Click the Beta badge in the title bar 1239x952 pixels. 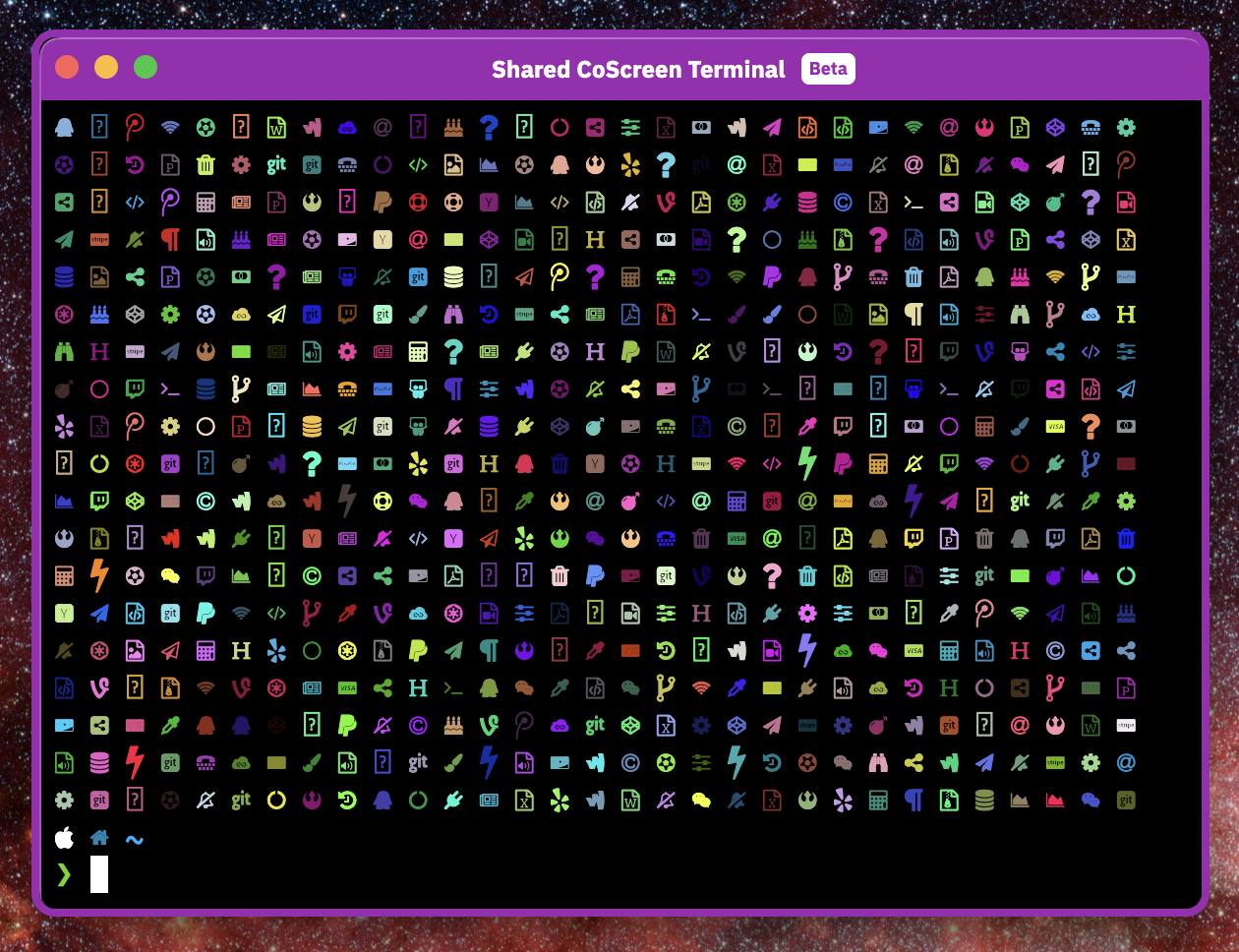pyautogui.click(x=828, y=69)
